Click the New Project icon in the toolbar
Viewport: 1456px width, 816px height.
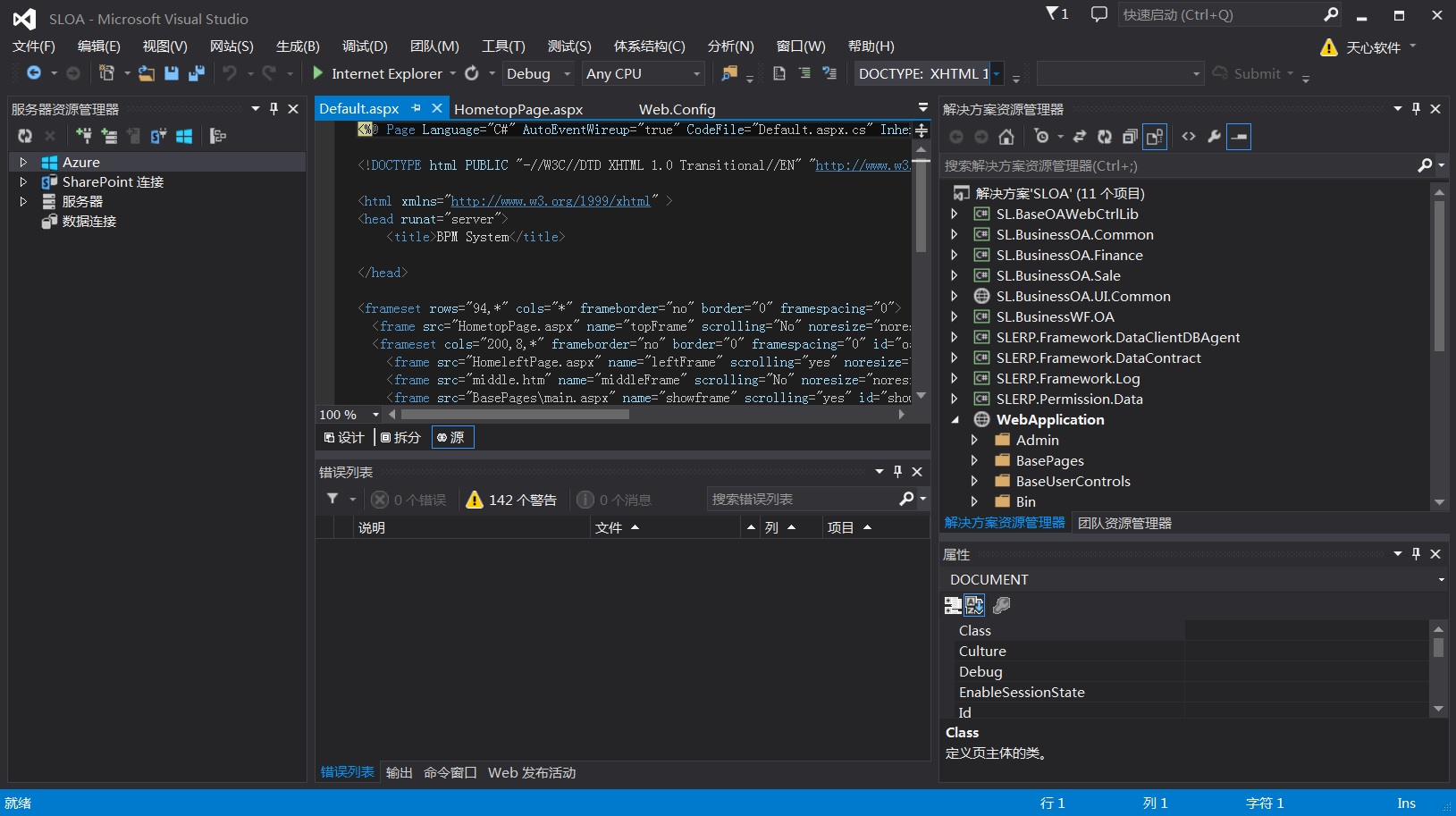coord(106,73)
